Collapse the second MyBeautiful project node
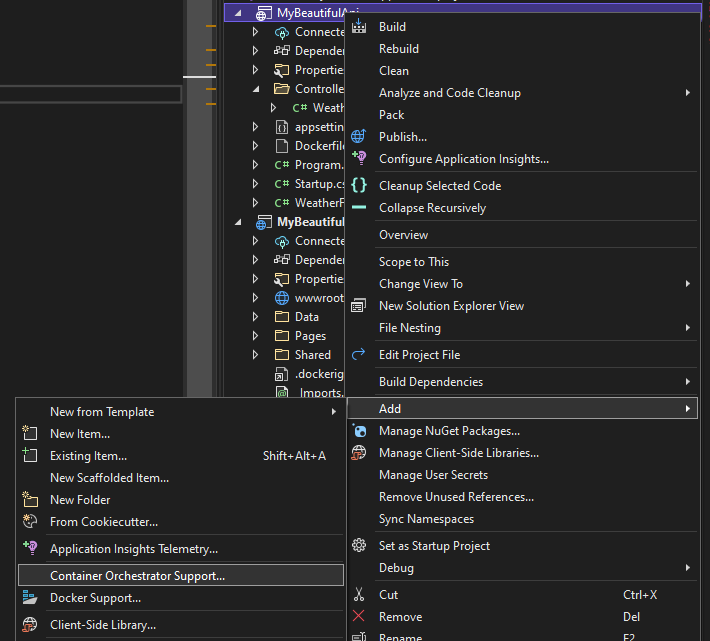710x641 pixels. click(238, 222)
